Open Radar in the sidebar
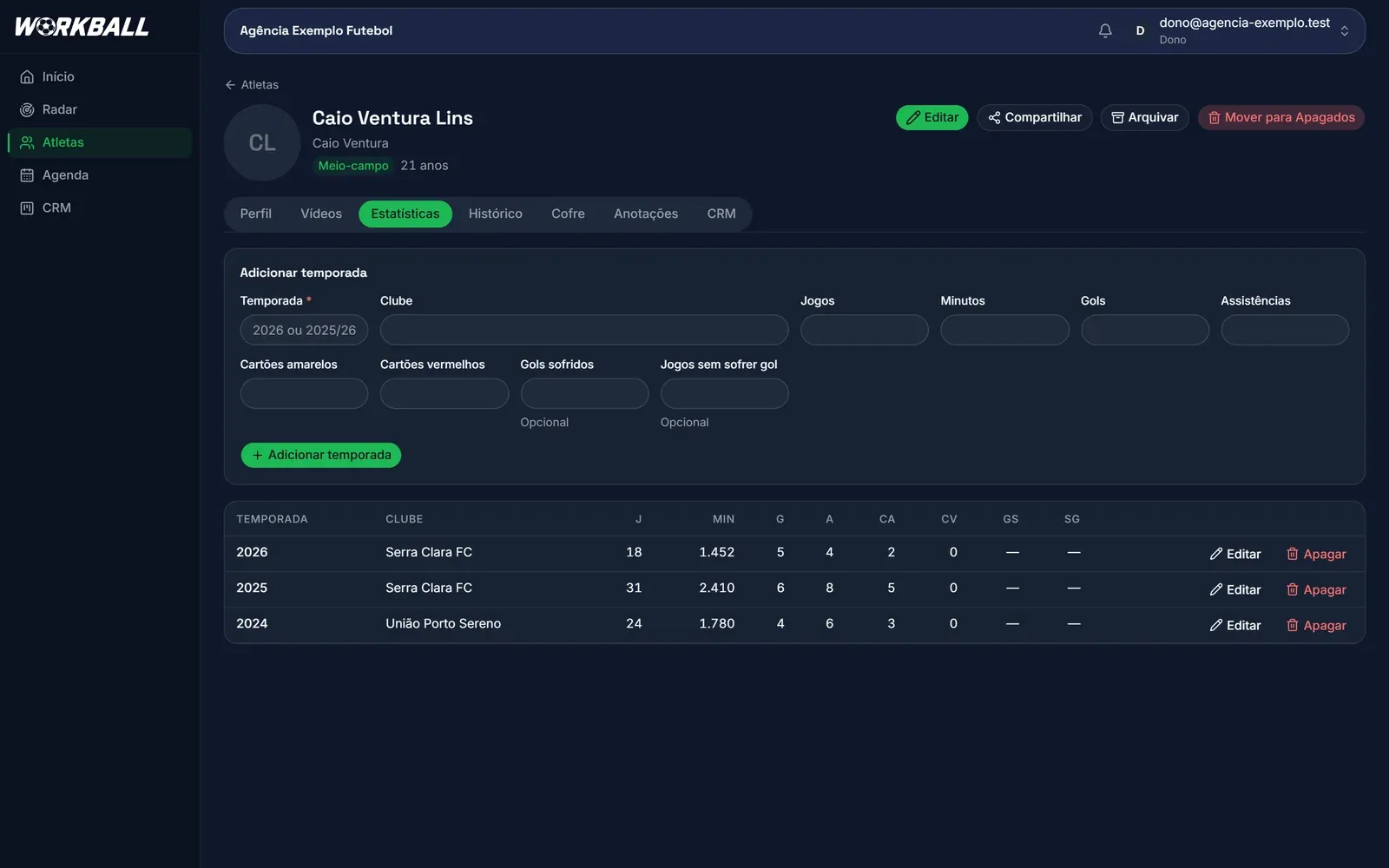This screenshot has height=868, width=1389. [100, 109]
